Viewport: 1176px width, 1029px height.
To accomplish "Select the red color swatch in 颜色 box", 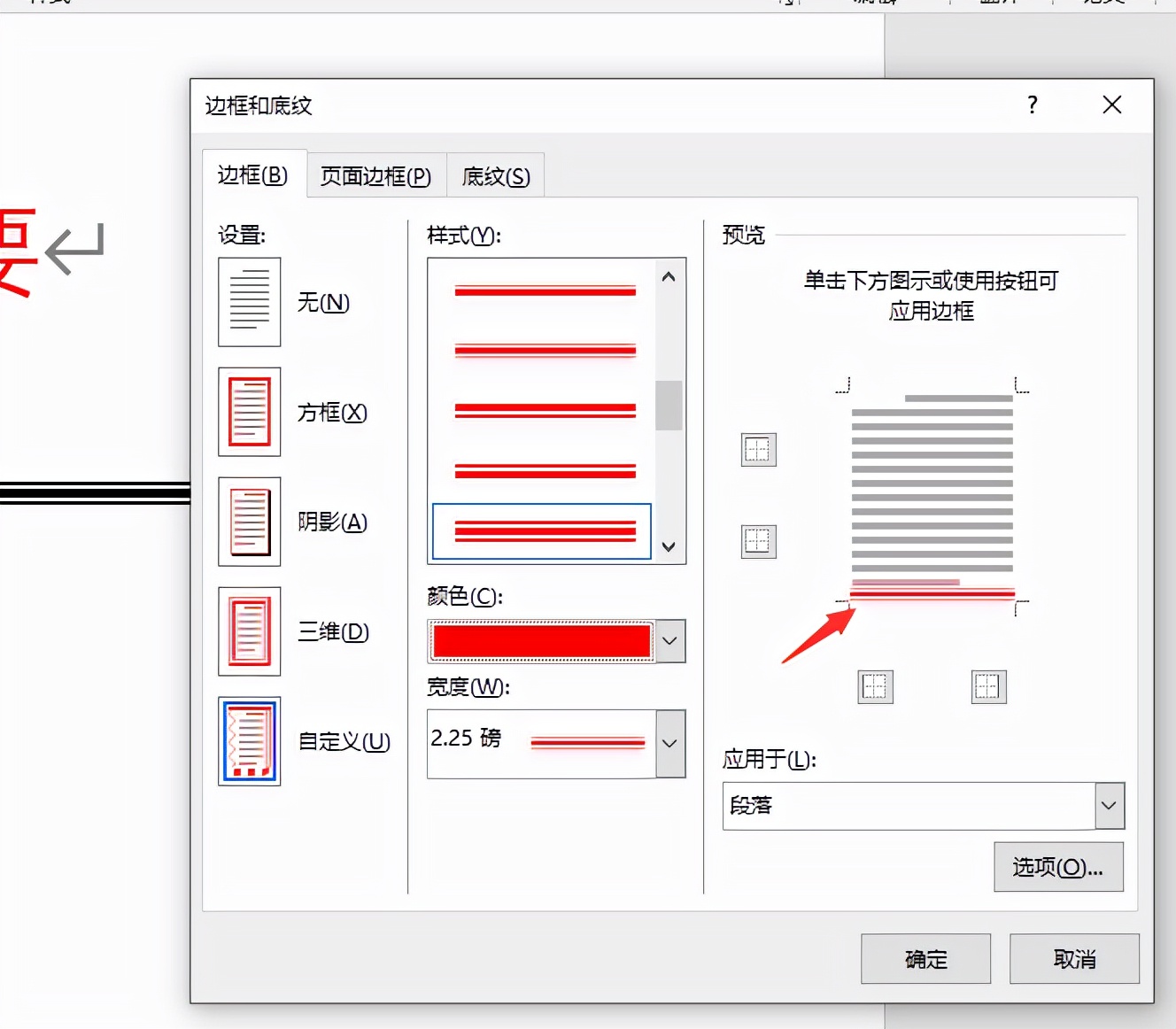I will (541, 640).
